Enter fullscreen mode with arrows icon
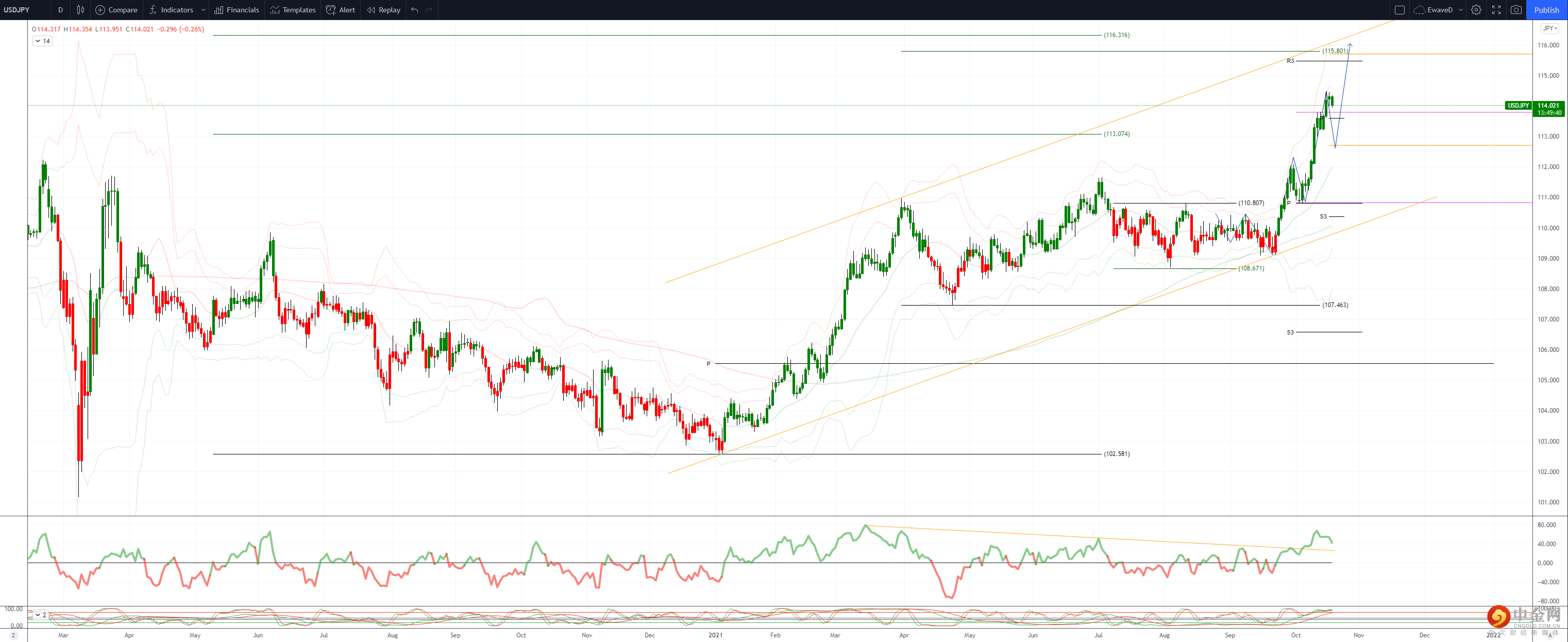The width and height of the screenshot is (1568, 642). point(1496,10)
